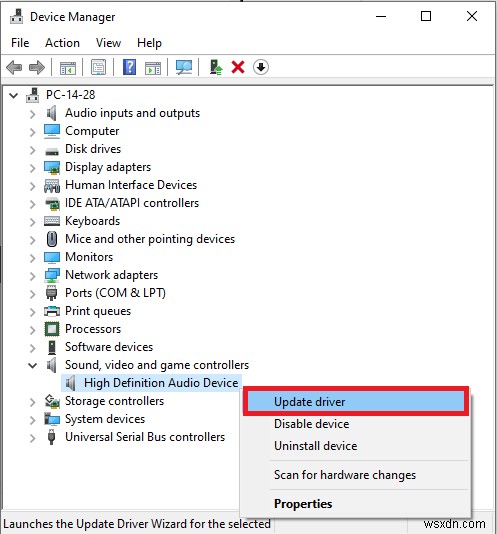Click the Device Manager title bar icon
Viewport: 497px width, 534px height.
(16, 16)
